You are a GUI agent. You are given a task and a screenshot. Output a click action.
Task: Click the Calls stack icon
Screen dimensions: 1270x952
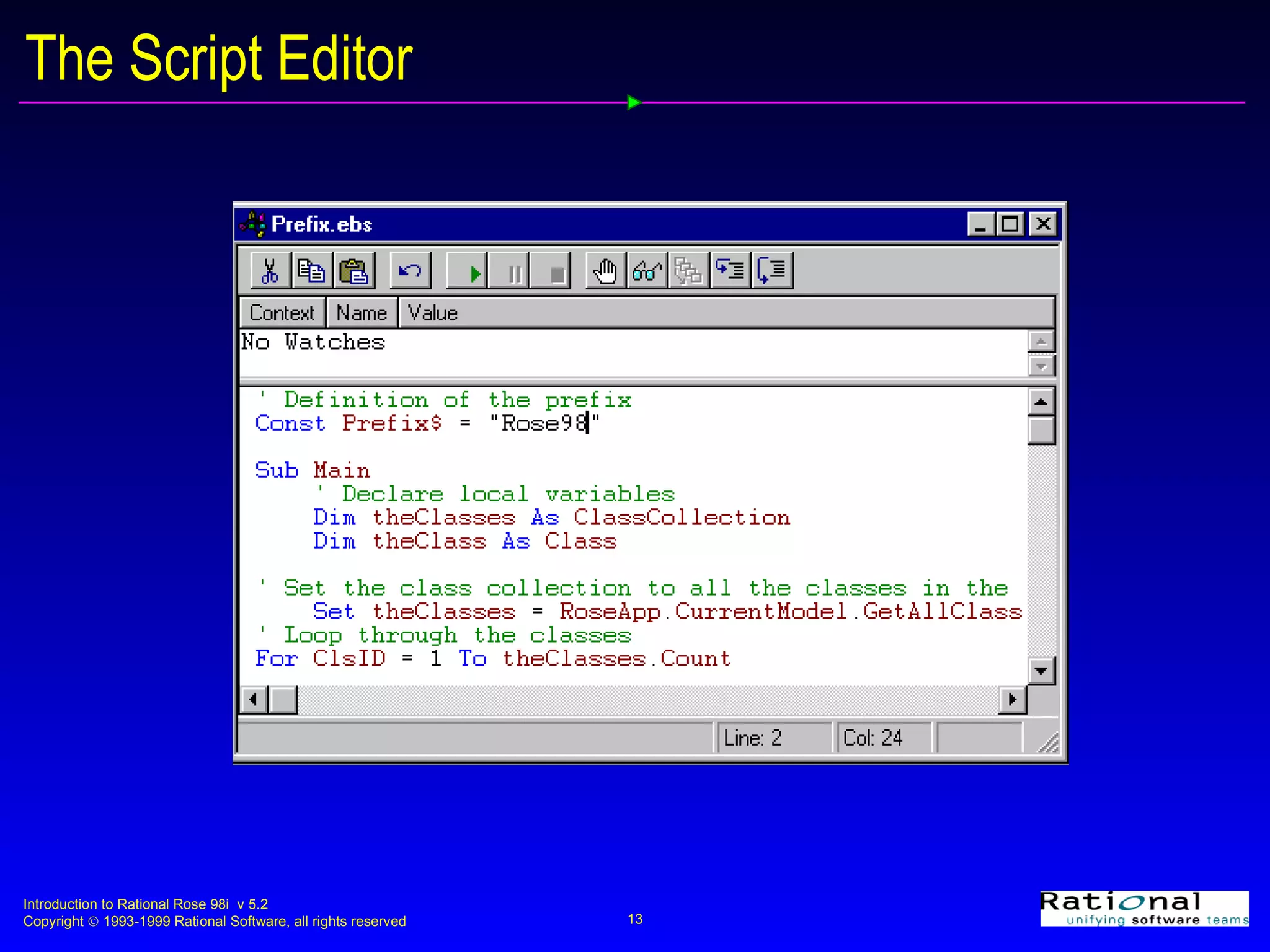689,271
